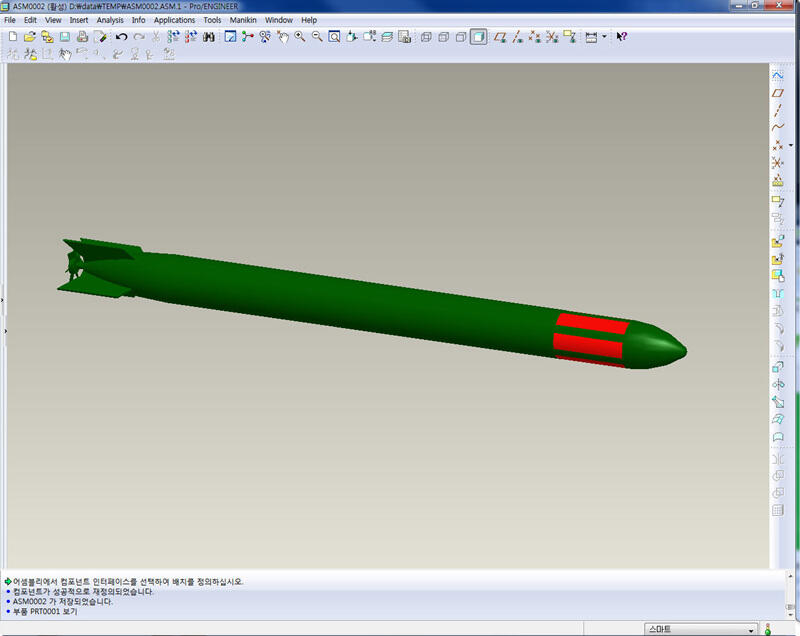
Task: Open the View Manager icon
Action: click(405, 37)
